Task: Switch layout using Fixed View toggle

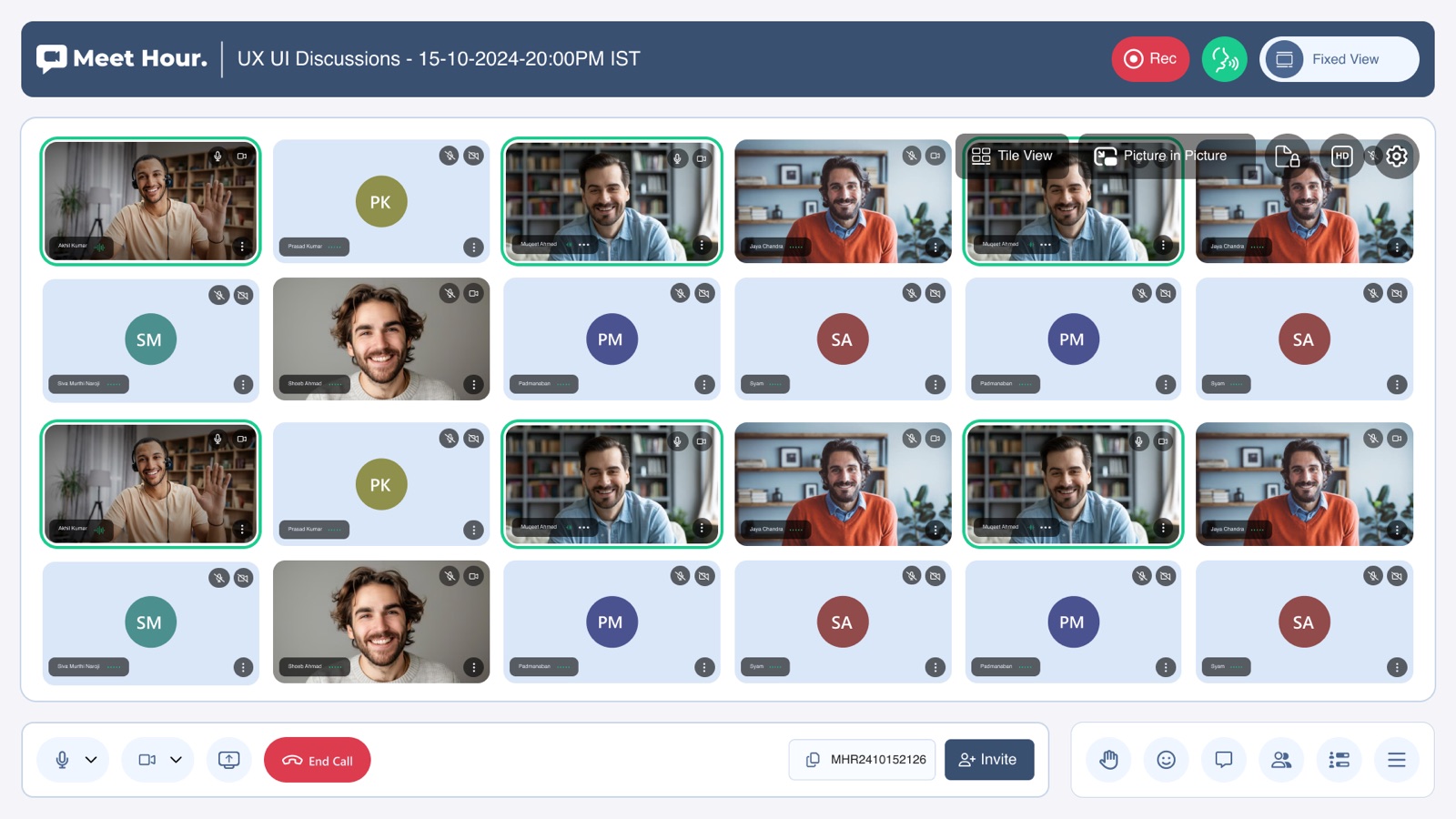Action: [x=1339, y=59]
